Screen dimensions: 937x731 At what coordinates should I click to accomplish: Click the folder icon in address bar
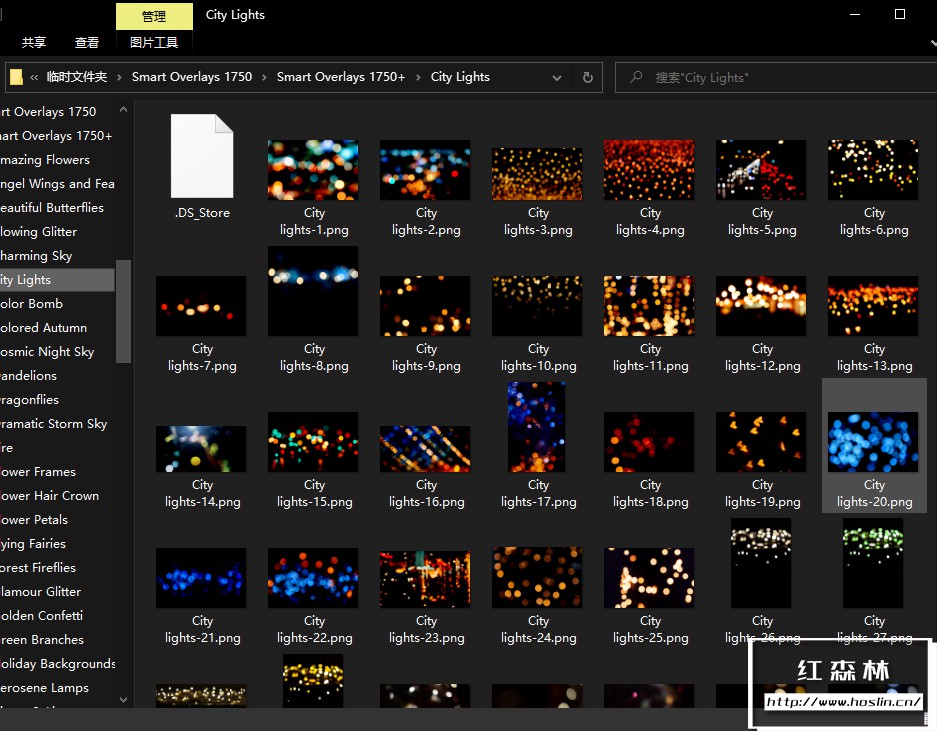click(x=16, y=77)
